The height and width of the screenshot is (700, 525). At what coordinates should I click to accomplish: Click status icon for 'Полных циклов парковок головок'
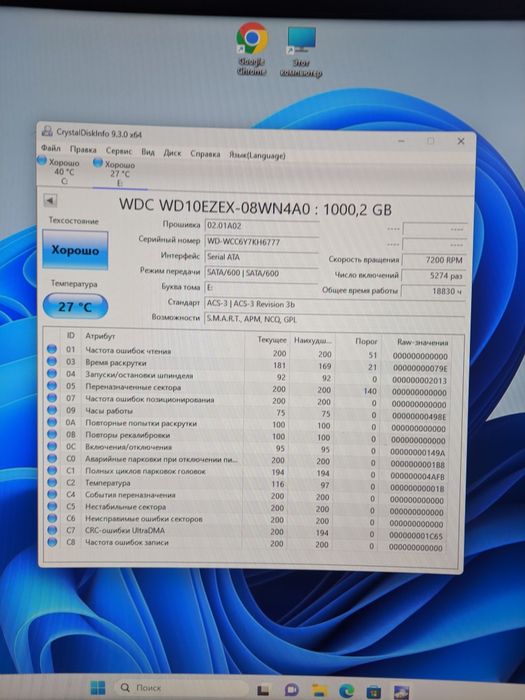[x=52, y=470]
